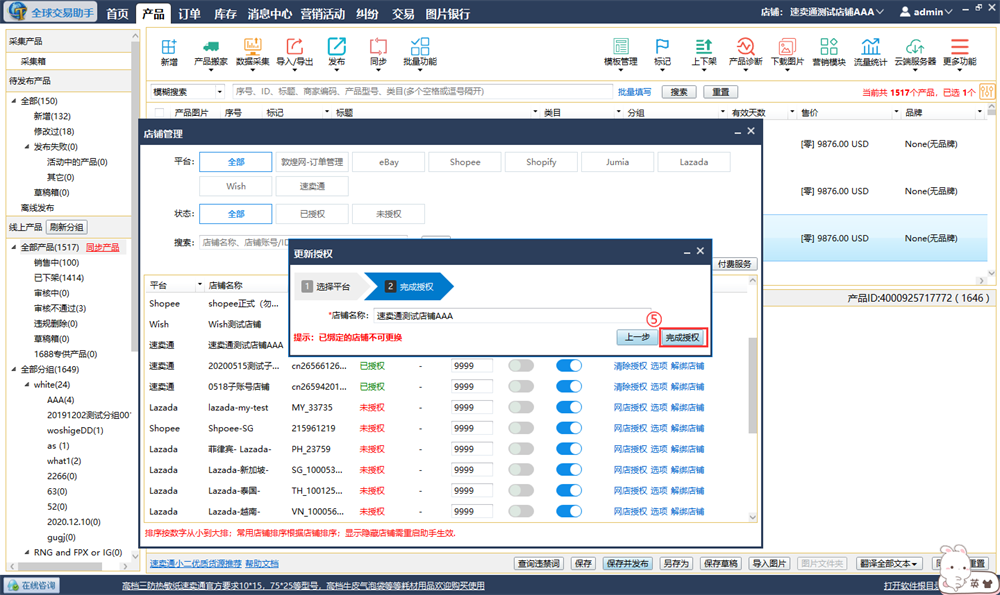Collapse the 发布失败(0) tree node
The height and width of the screenshot is (595, 1000).
[27, 147]
